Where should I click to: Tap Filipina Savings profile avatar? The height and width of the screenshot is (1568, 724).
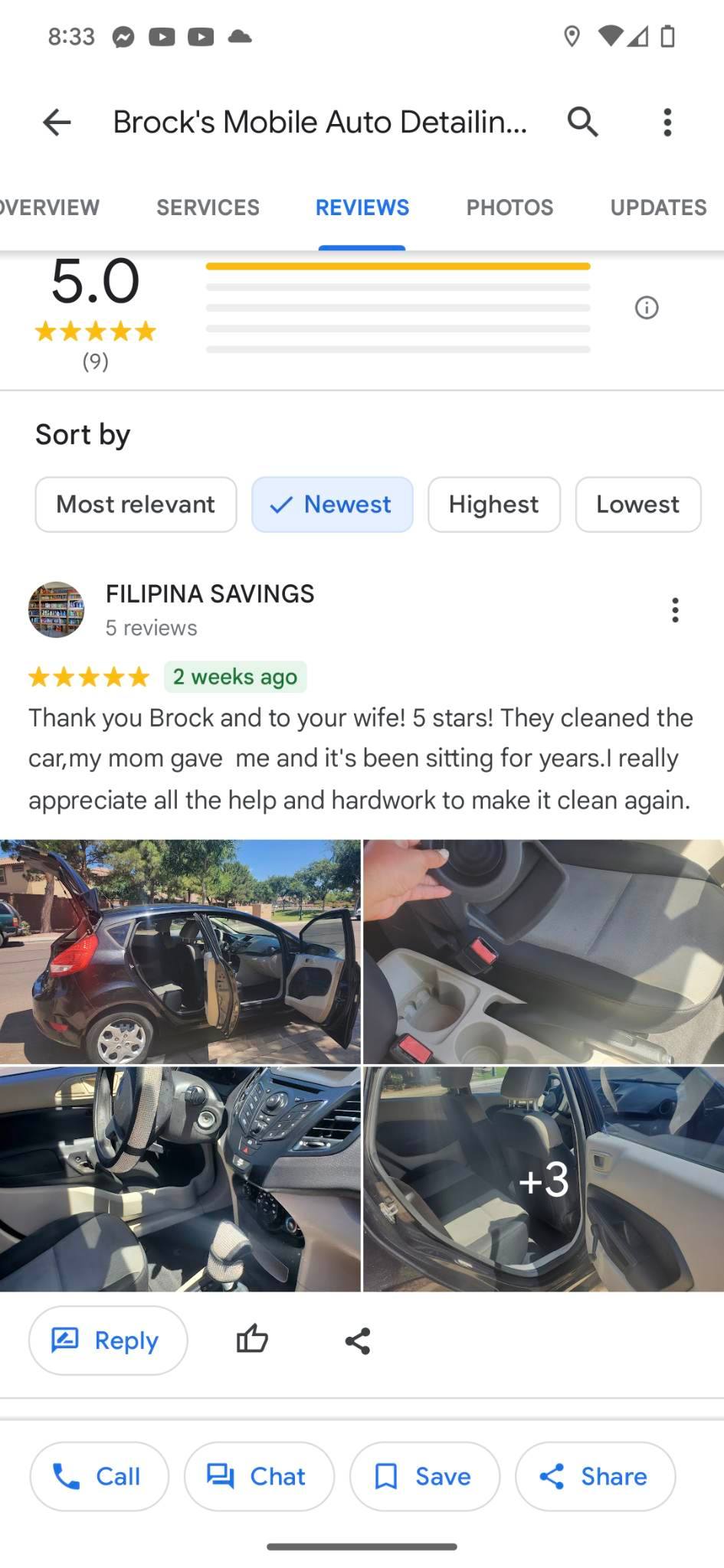(56, 610)
